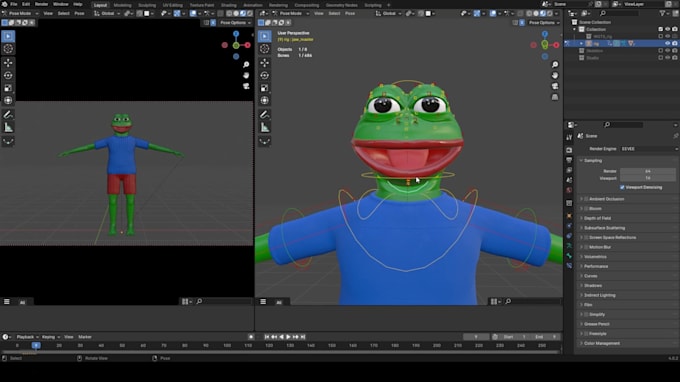The image size is (680, 382).
Task: Select the Select Box tool in right viewport
Action: coord(265,36)
